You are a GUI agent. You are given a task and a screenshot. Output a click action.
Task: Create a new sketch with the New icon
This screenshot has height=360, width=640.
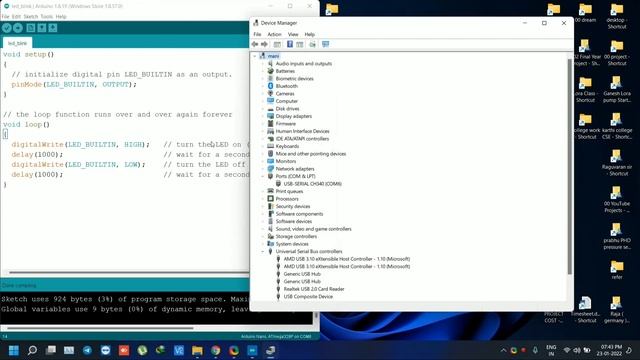pos(31,28)
